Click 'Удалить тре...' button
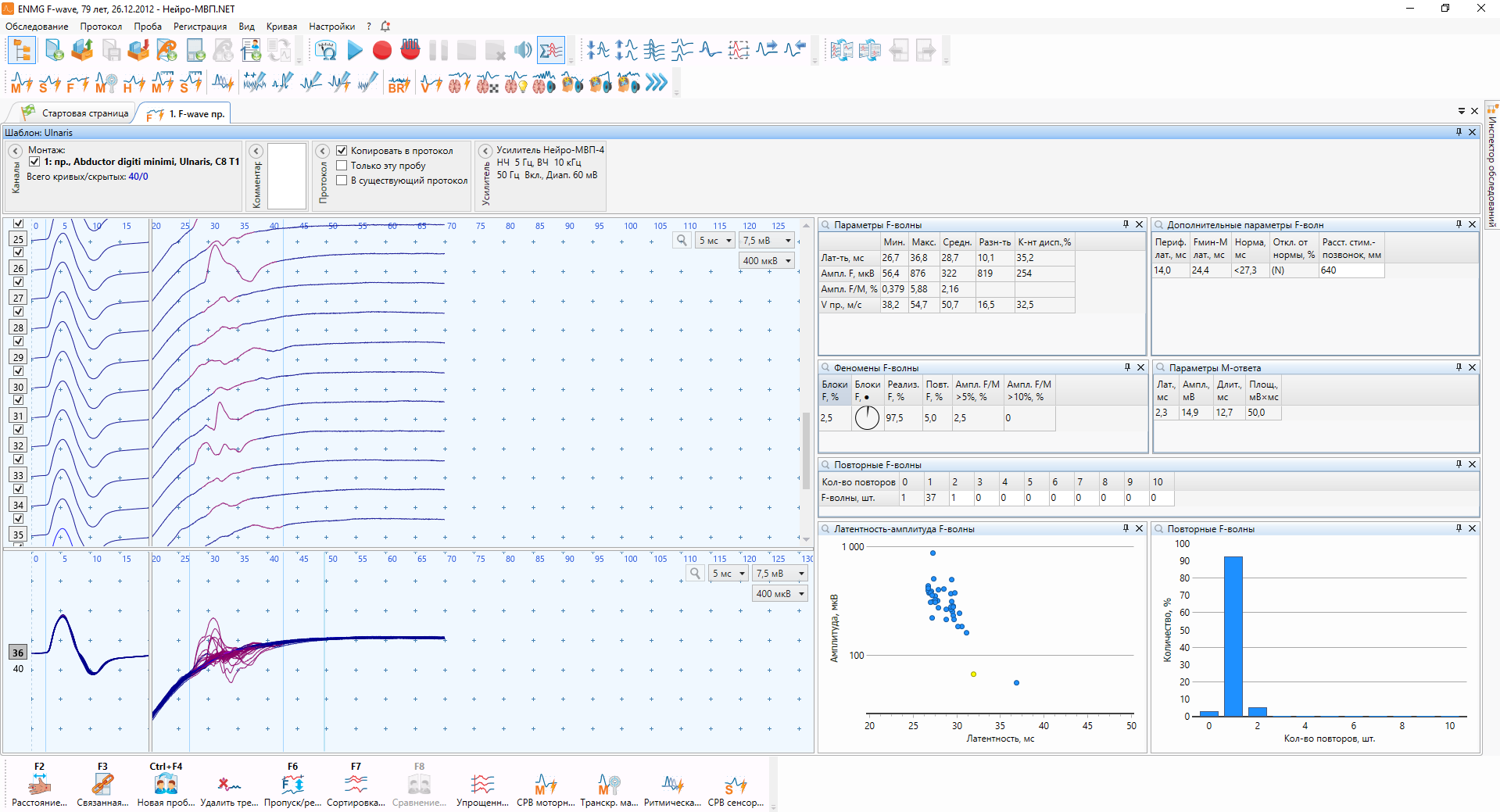The height and width of the screenshot is (812, 1500). pos(228,784)
